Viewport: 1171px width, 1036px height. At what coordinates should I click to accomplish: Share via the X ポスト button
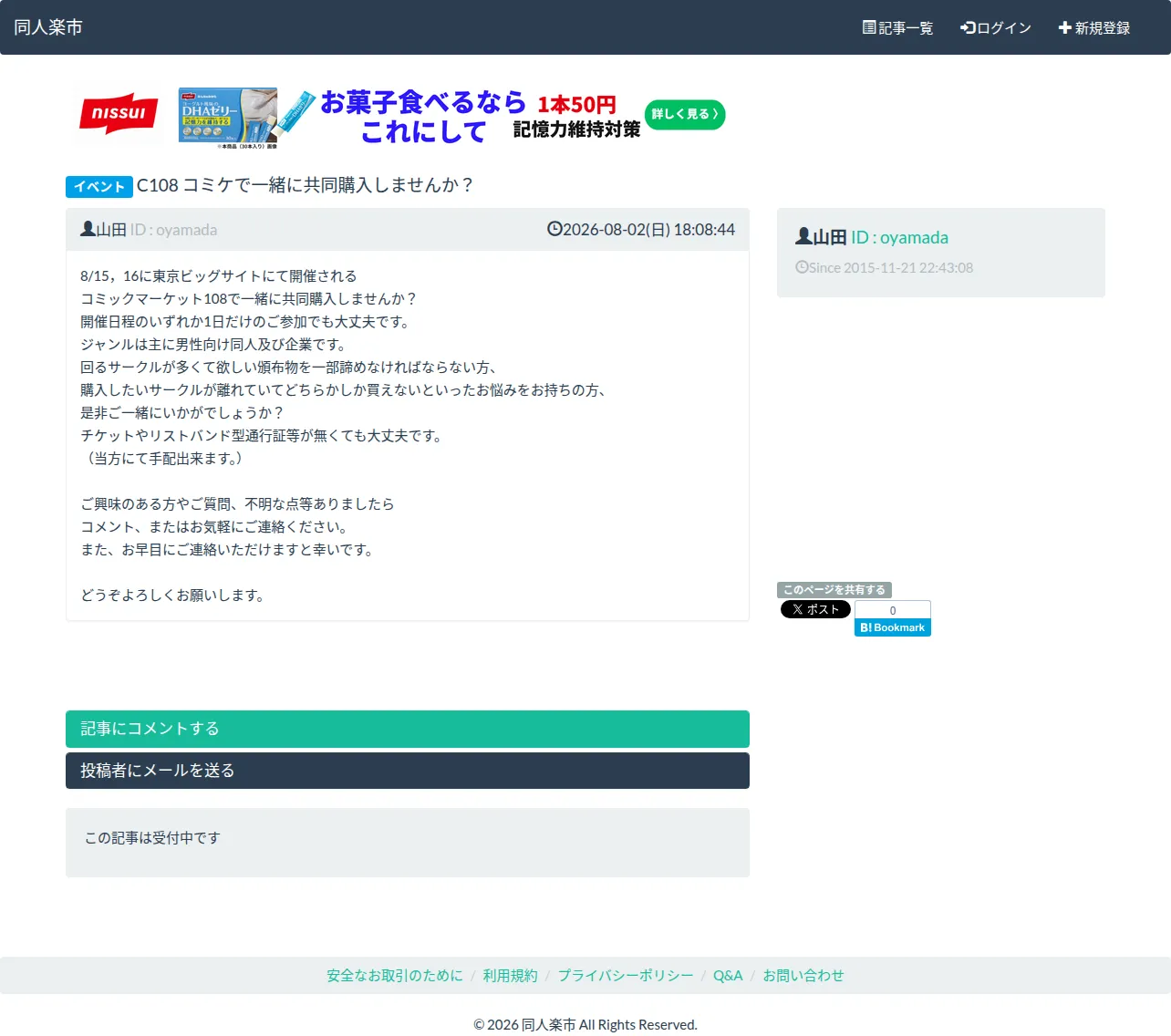(x=815, y=609)
